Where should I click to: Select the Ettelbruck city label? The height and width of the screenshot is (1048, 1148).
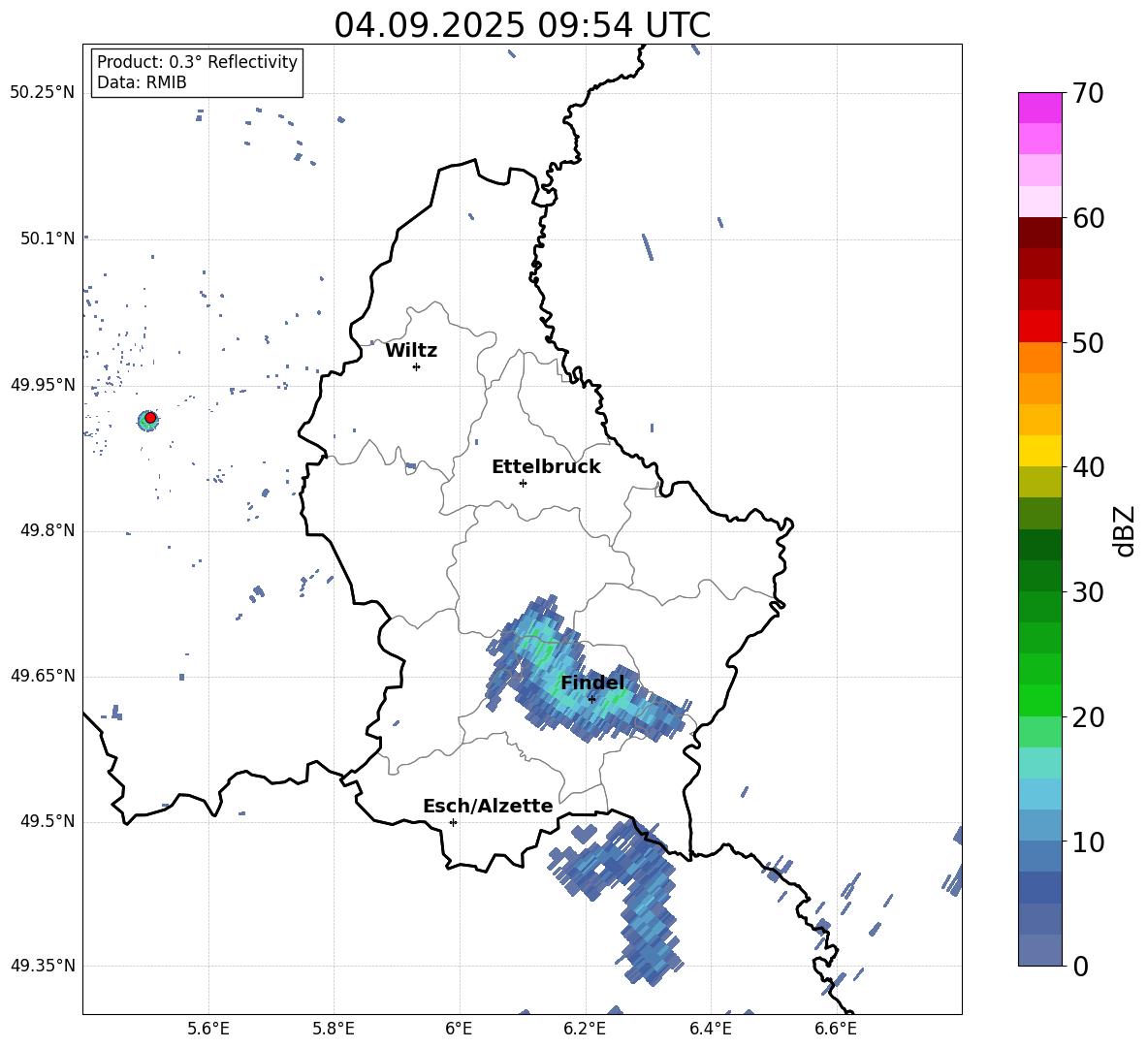[546, 467]
